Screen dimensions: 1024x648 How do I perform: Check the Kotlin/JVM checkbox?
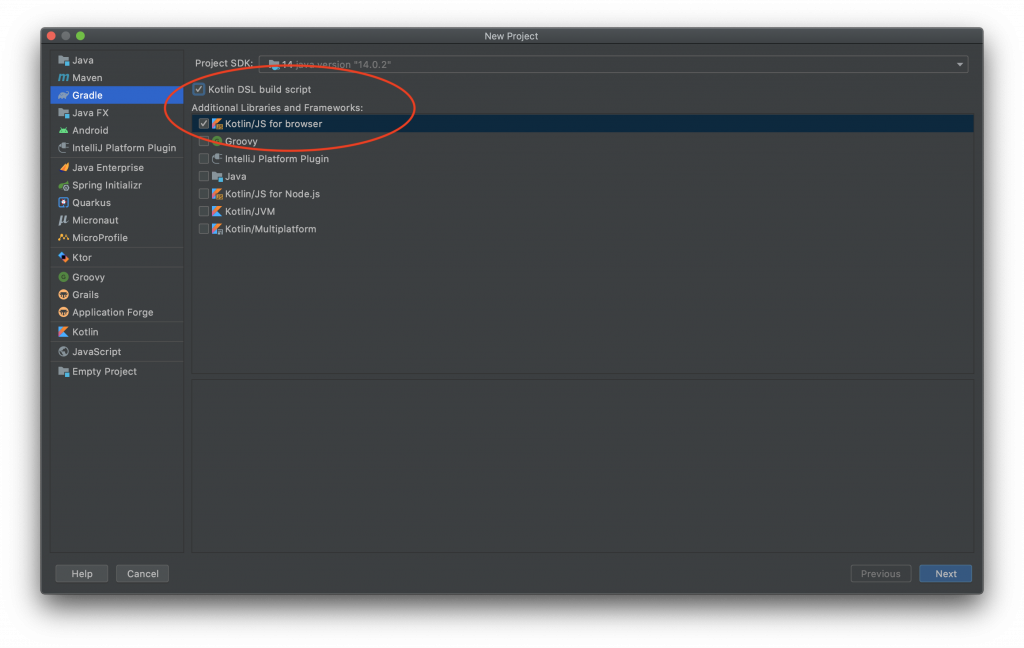point(204,212)
